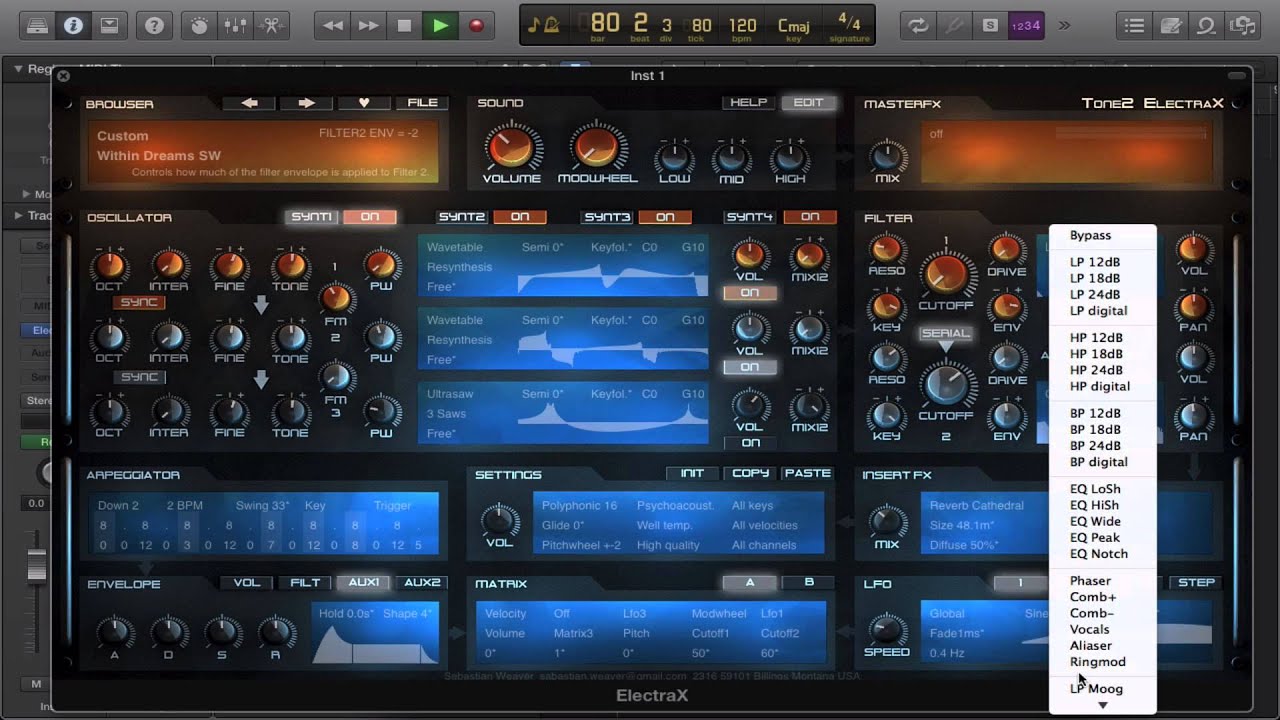
Task: Show more filter types with down arrow
Action: (x=1103, y=706)
